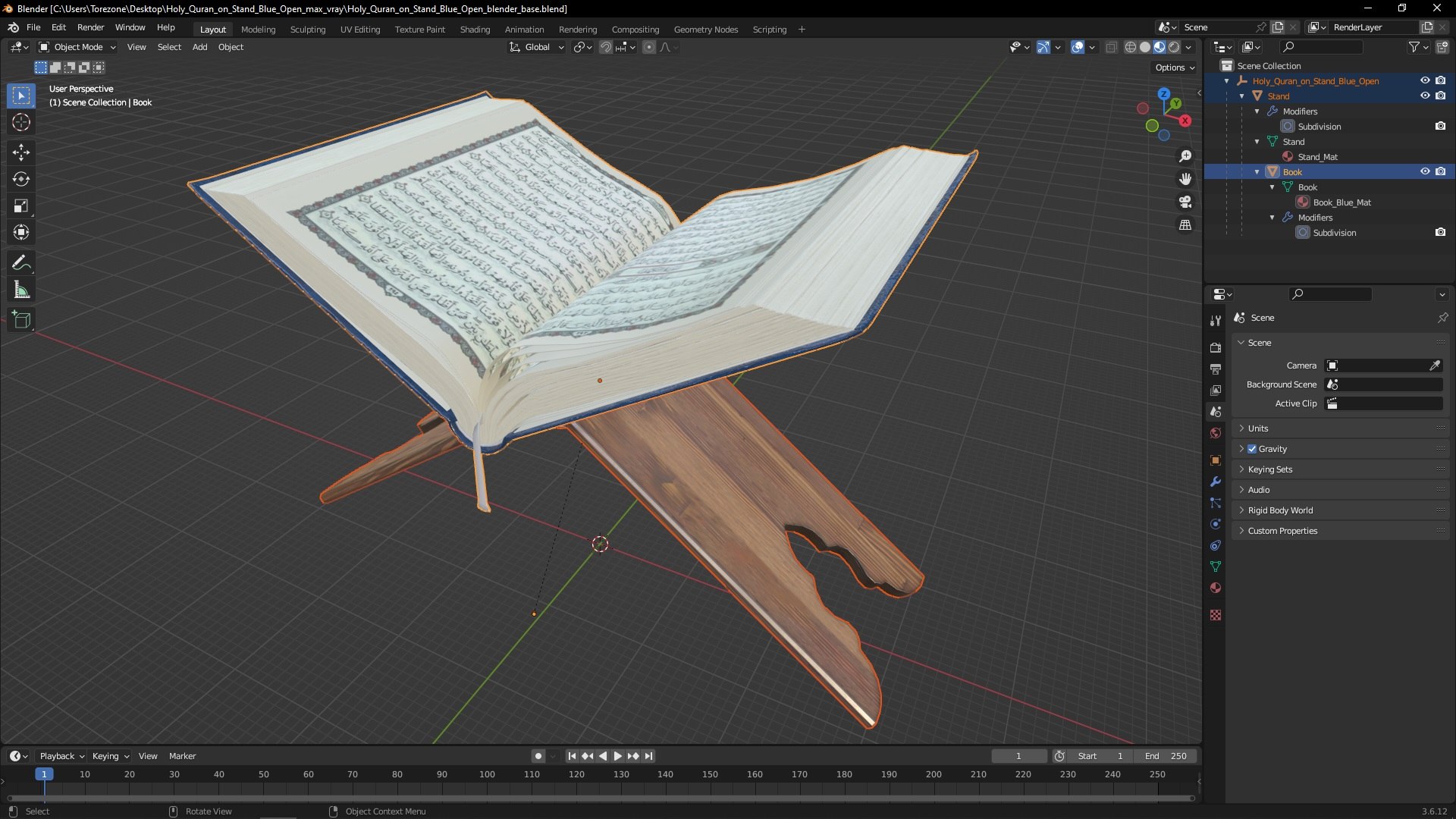Select Book_Blue_Mat in the outliner
The width and height of the screenshot is (1456, 819).
click(1341, 202)
